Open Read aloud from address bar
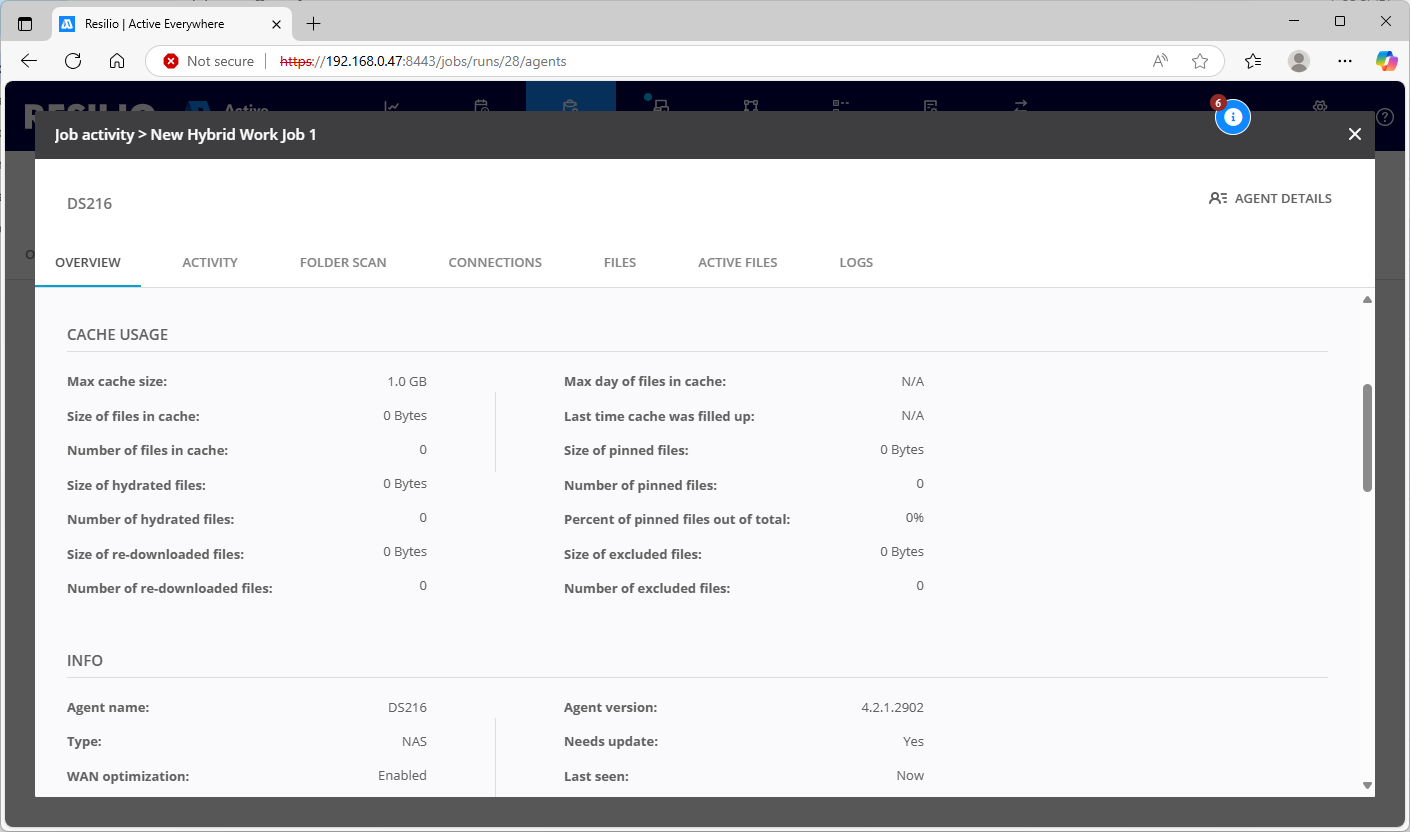Screen dimensions: 1410x832 [x=1160, y=61]
